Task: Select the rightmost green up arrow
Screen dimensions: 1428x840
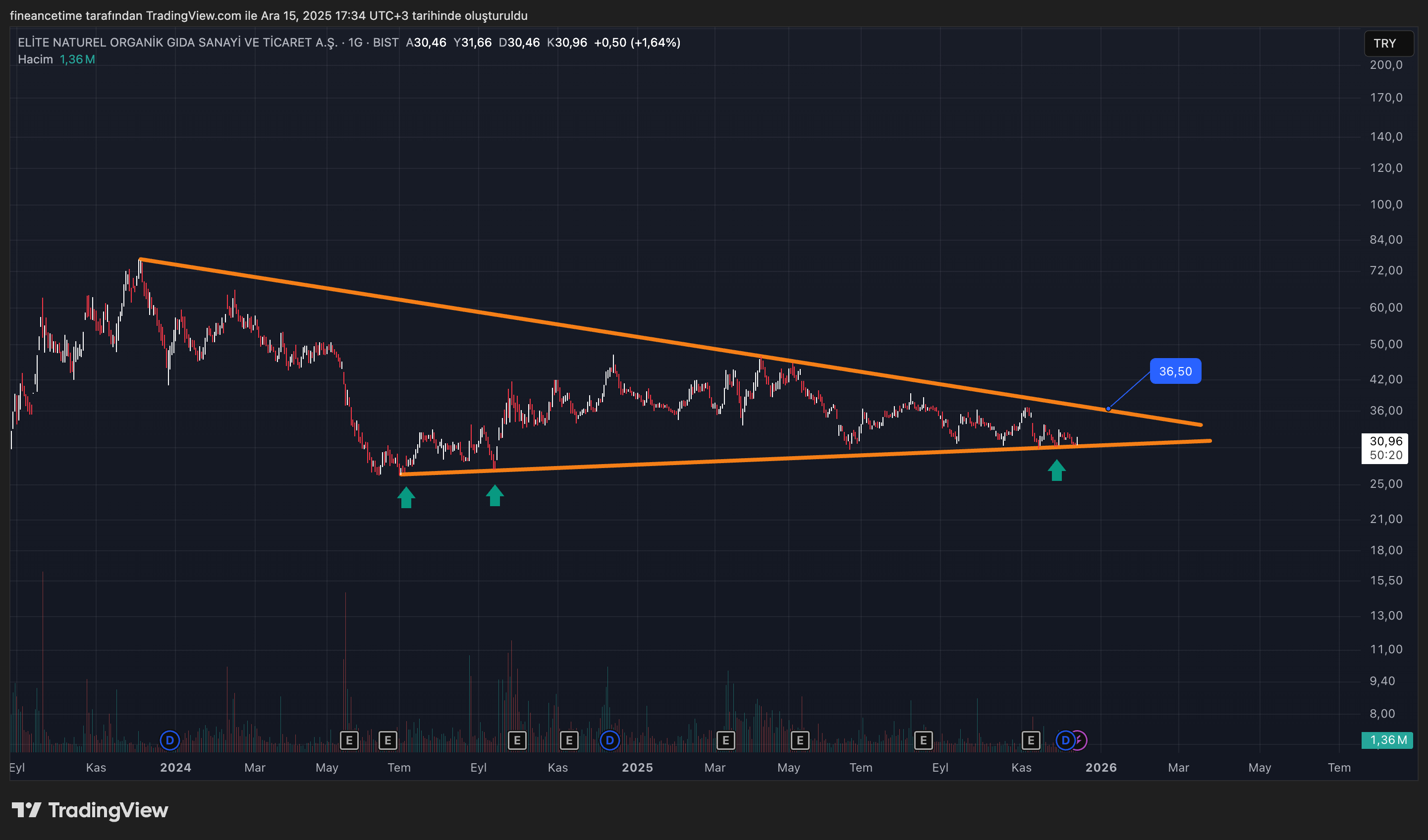Action: coord(1056,470)
